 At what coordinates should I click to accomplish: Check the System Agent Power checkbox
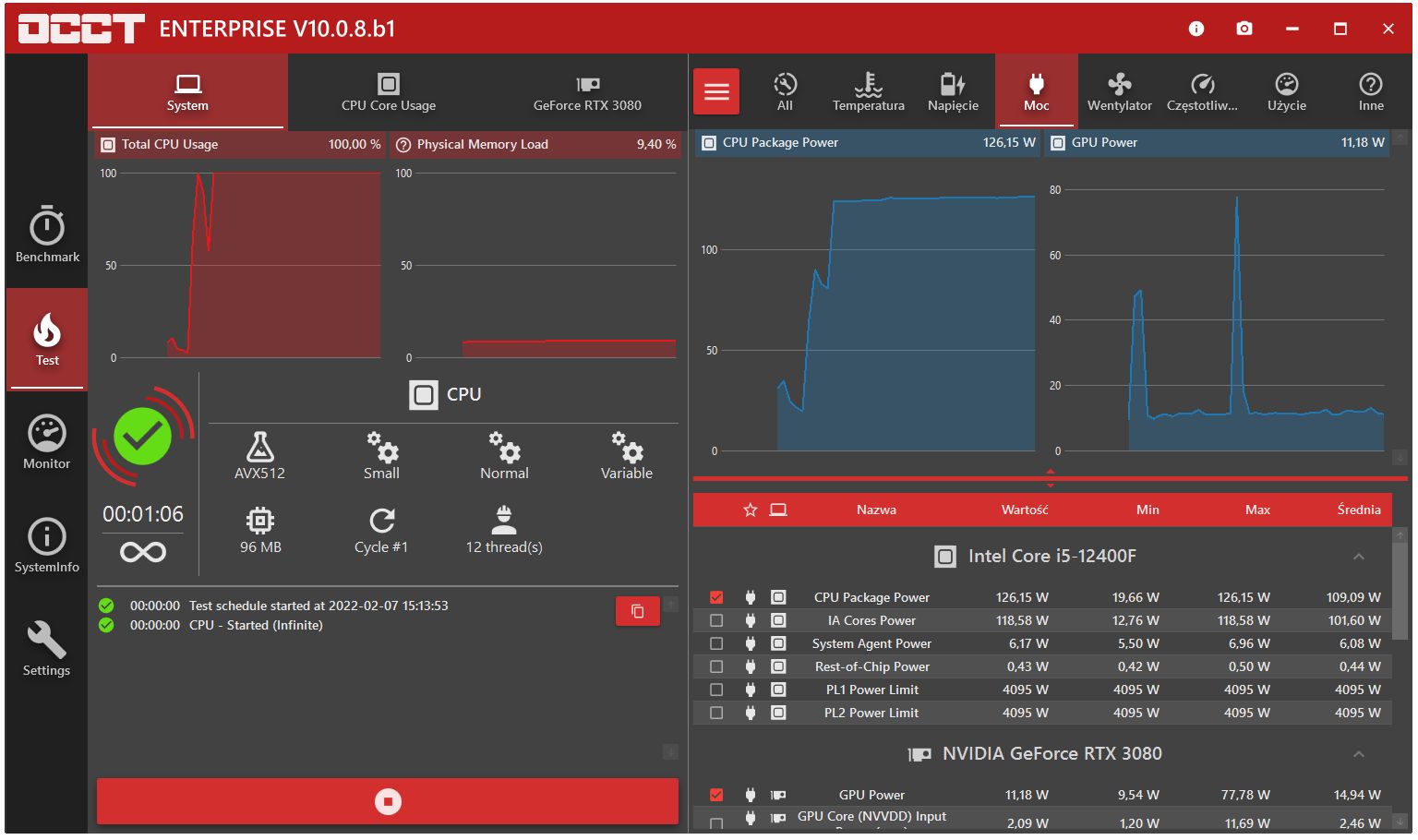pos(716,643)
